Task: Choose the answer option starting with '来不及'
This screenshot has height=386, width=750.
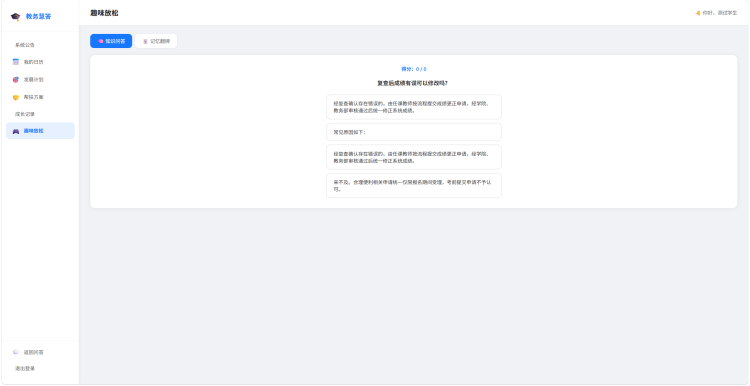Action: (414, 186)
